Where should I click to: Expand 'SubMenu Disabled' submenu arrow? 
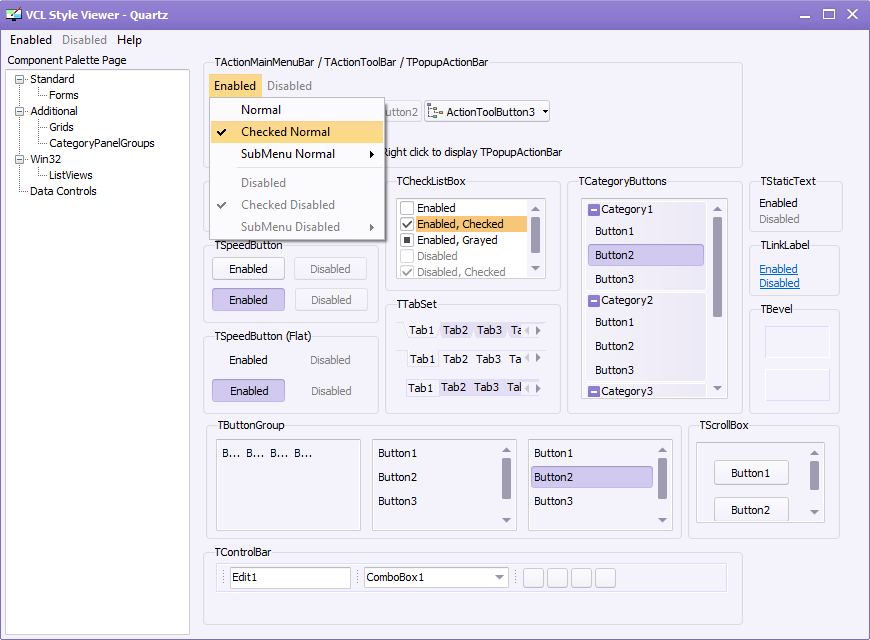pyautogui.click(x=372, y=227)
